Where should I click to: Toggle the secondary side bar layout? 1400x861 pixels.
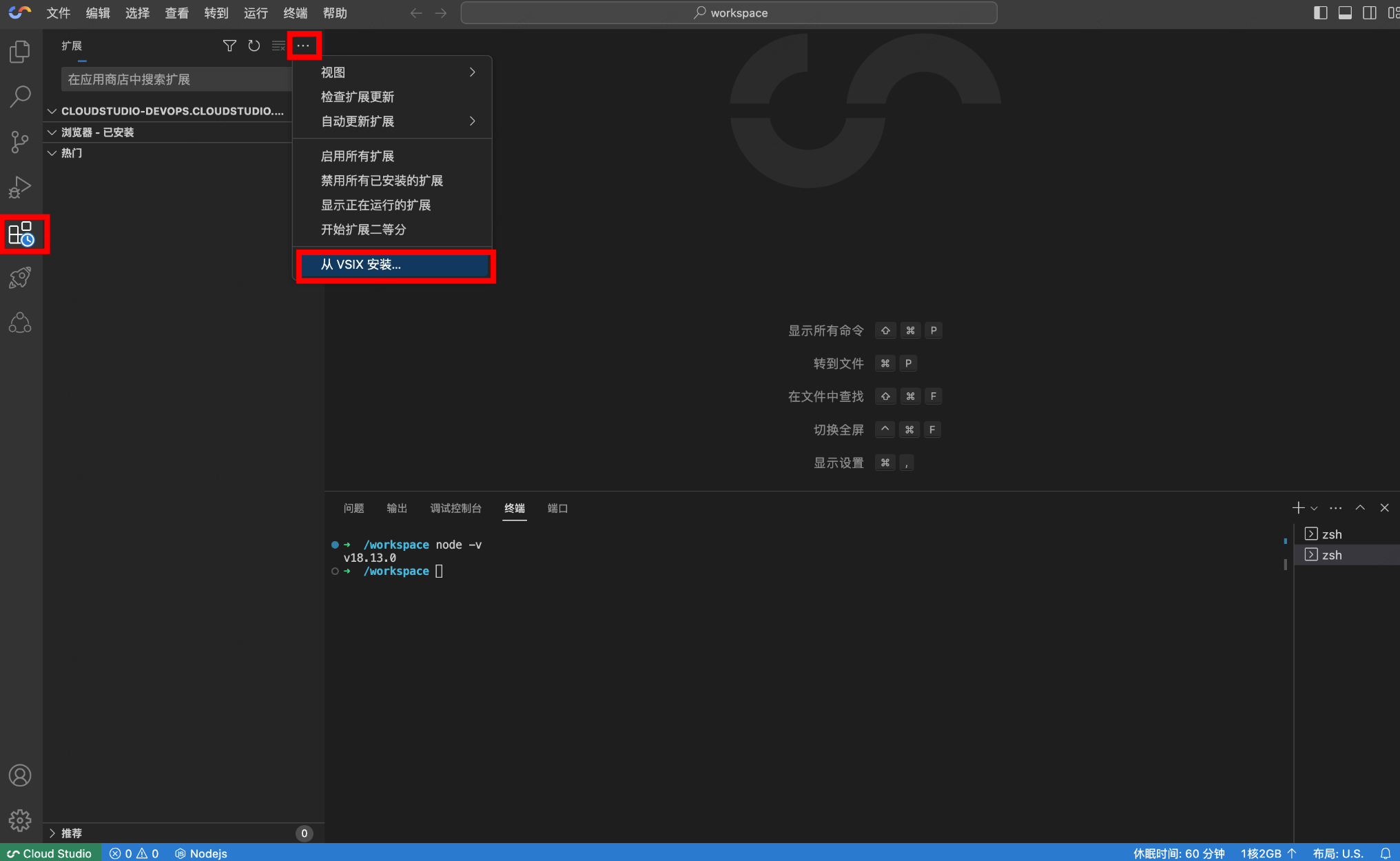[x=1370, y=12]
